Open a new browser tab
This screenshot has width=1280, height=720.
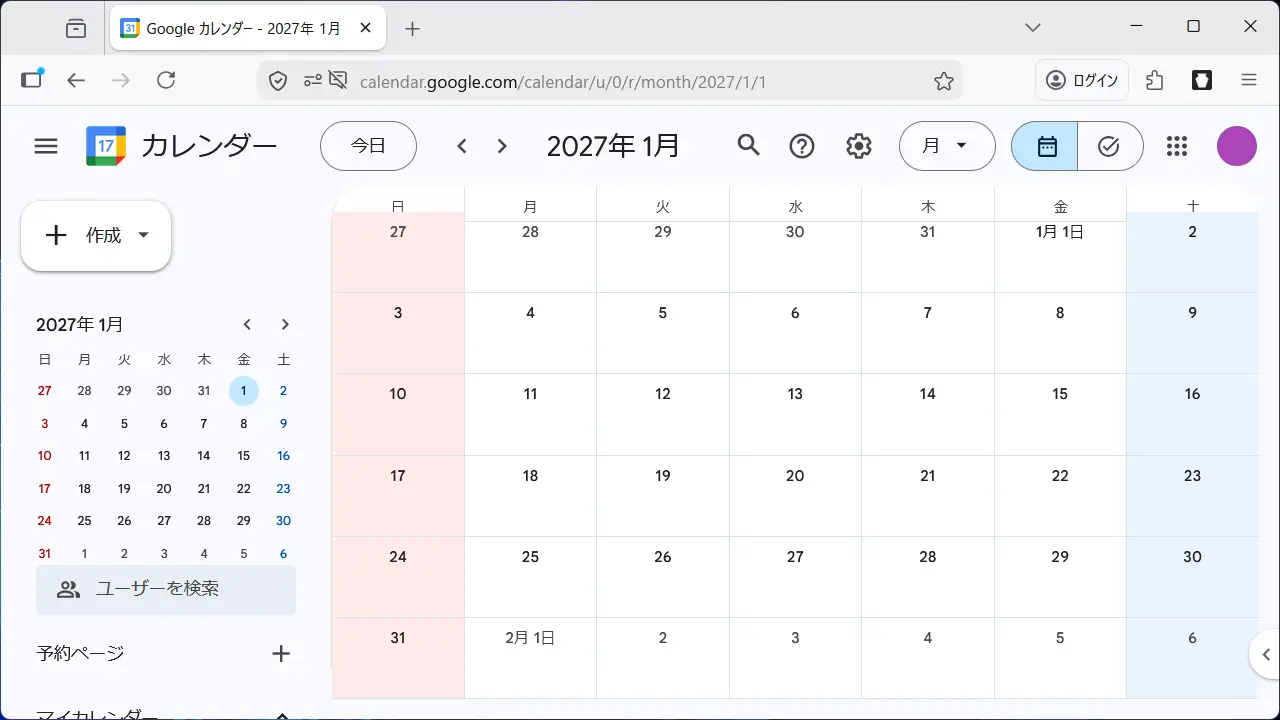click(412, 28)
